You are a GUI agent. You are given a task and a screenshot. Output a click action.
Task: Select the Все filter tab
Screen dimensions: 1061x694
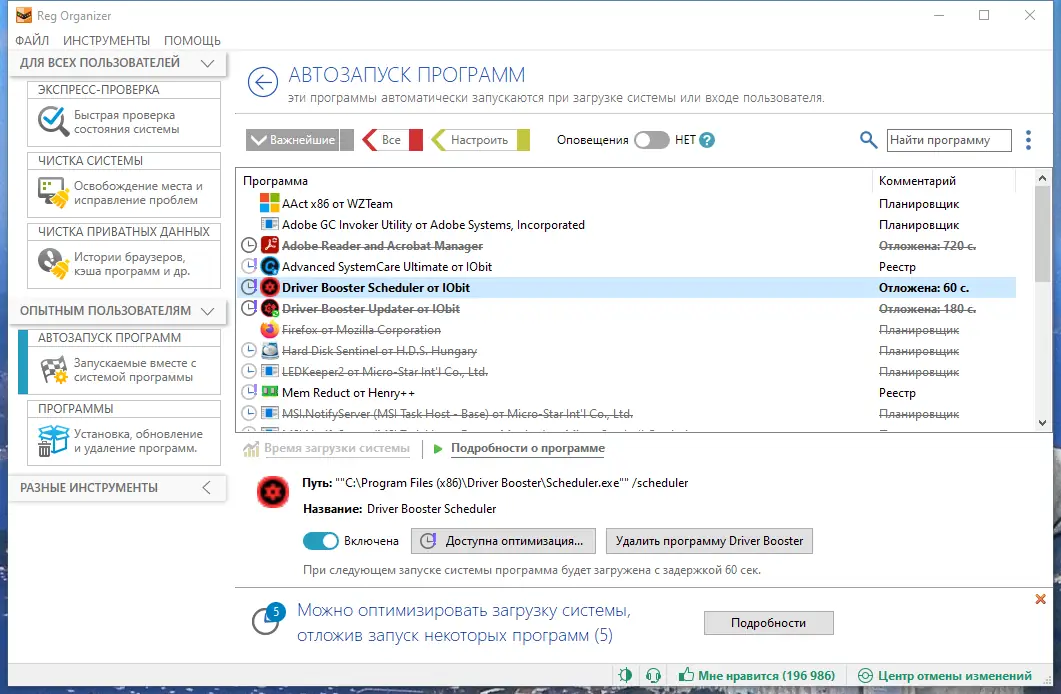391,140
